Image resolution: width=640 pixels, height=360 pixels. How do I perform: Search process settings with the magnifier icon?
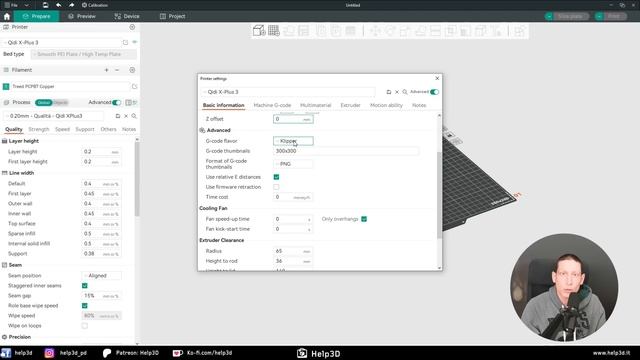click(134, 116)
